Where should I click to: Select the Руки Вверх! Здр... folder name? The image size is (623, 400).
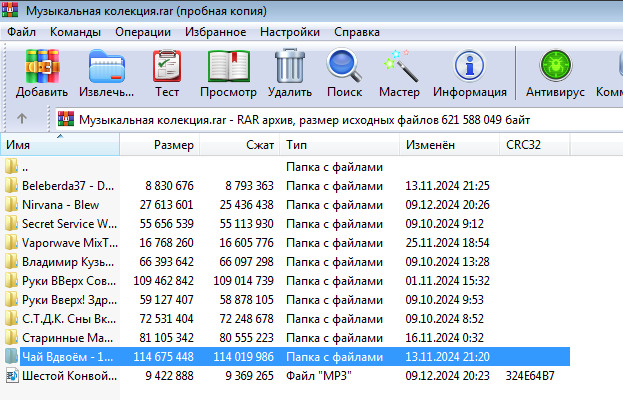pyautogui.click(x=70, y=300)
